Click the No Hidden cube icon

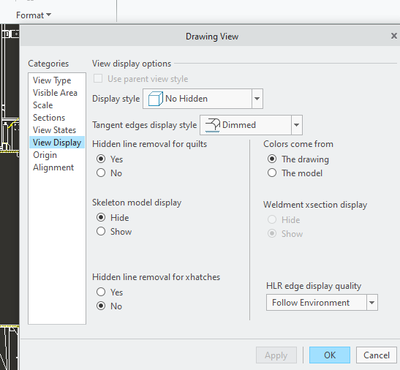pos(155,99)
